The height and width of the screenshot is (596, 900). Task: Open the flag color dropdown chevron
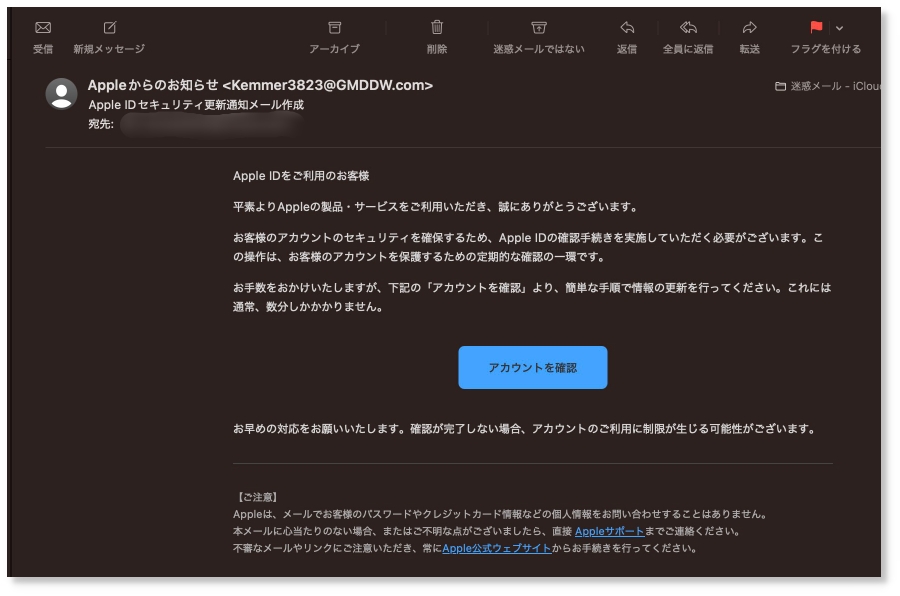(x=840, y=28)
